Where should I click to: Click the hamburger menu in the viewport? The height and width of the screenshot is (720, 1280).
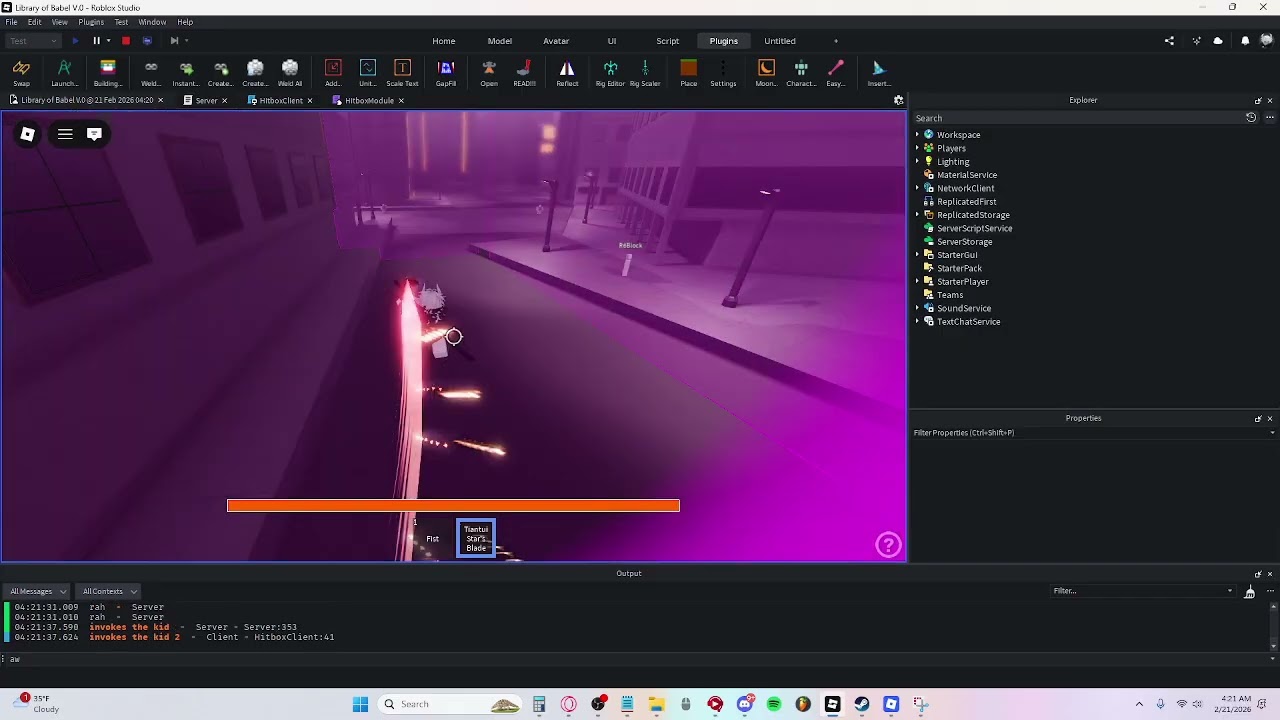(x=65, y=134)
